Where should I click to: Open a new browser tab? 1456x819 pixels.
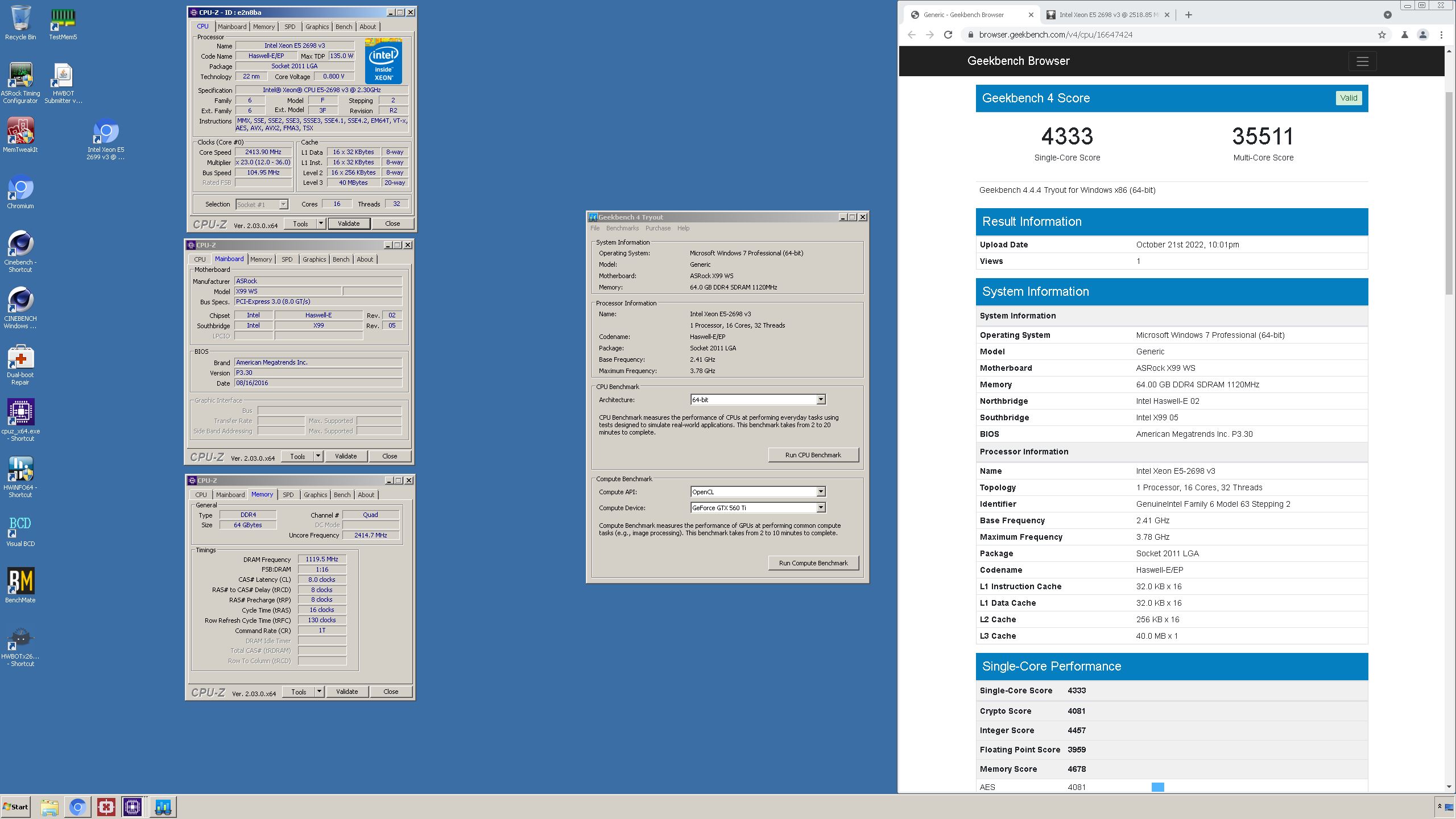pyautogui.click(x=1188, y=15)
